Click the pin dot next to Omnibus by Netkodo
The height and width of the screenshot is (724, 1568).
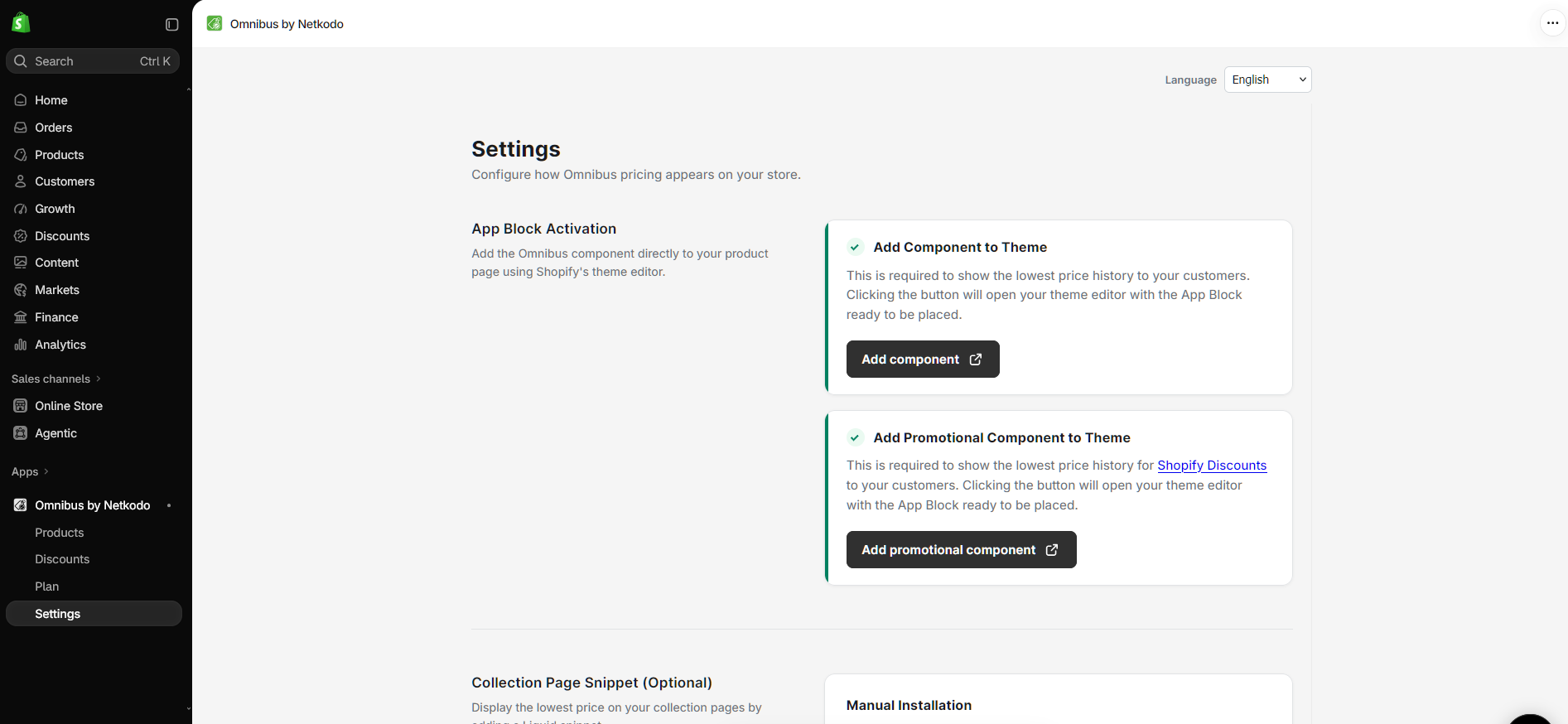point(169,505)
